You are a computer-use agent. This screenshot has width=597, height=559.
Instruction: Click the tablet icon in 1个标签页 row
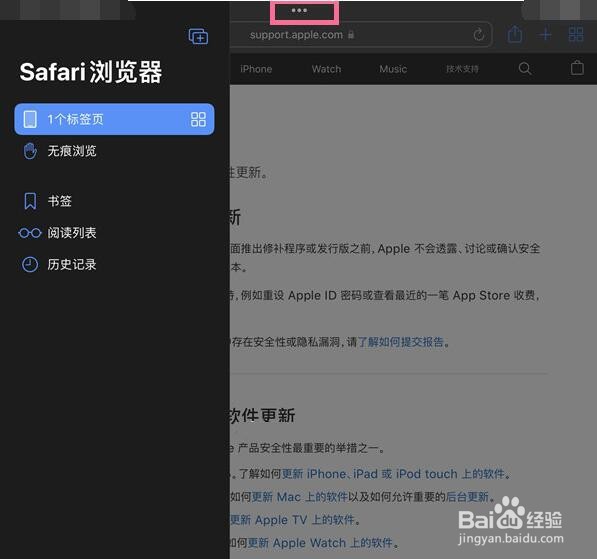tap(30, 119)
